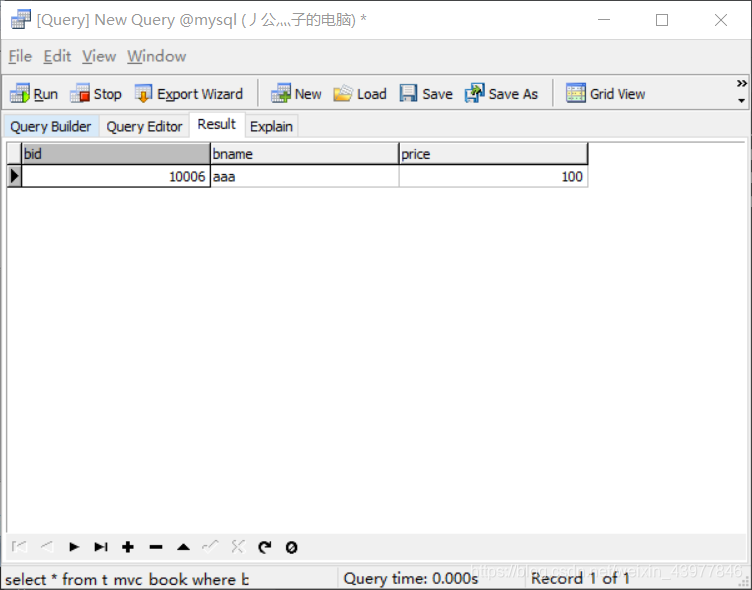Image resolution: width=752 pixels, height=590 pixels.
Task: Maximize the query window
Action: point(662,20)
